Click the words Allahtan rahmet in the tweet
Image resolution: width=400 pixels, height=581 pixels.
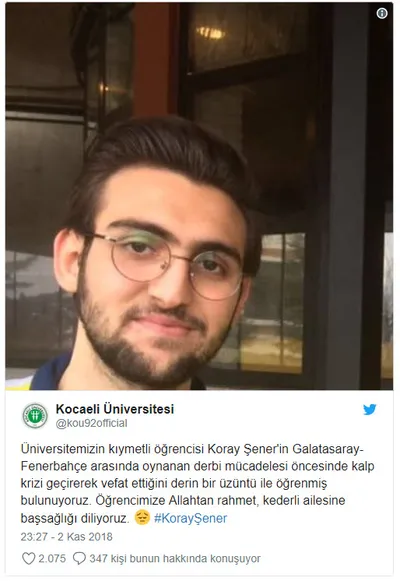point(214,501)
